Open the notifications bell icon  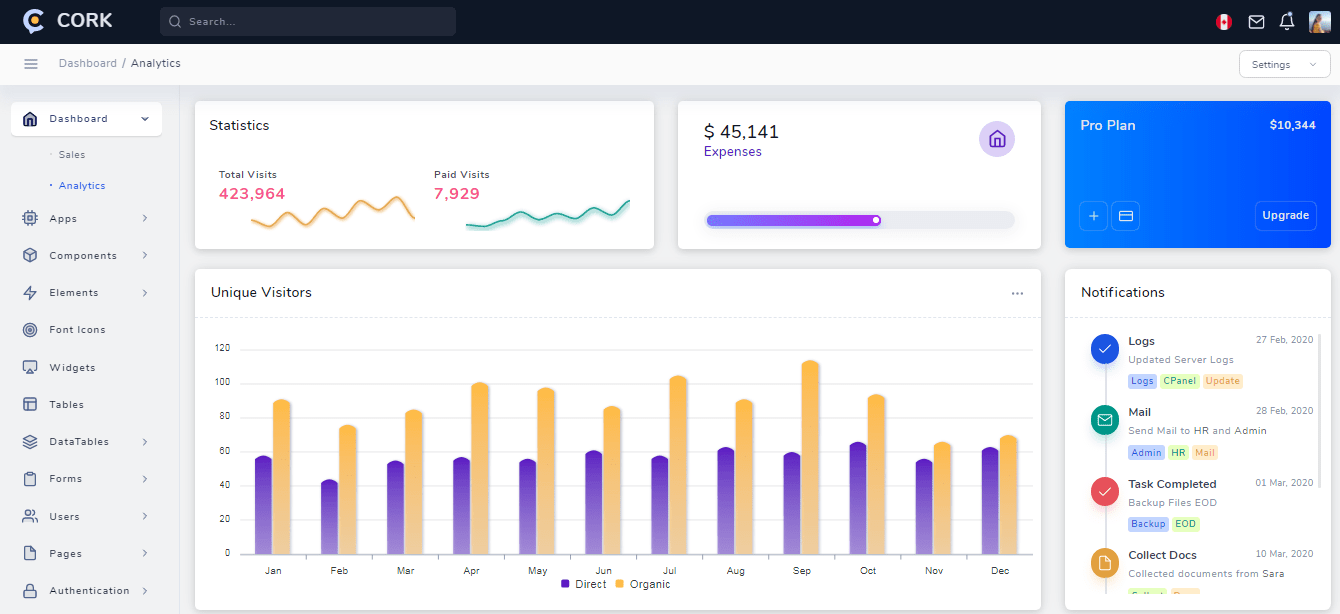(x=1286, y=21)
